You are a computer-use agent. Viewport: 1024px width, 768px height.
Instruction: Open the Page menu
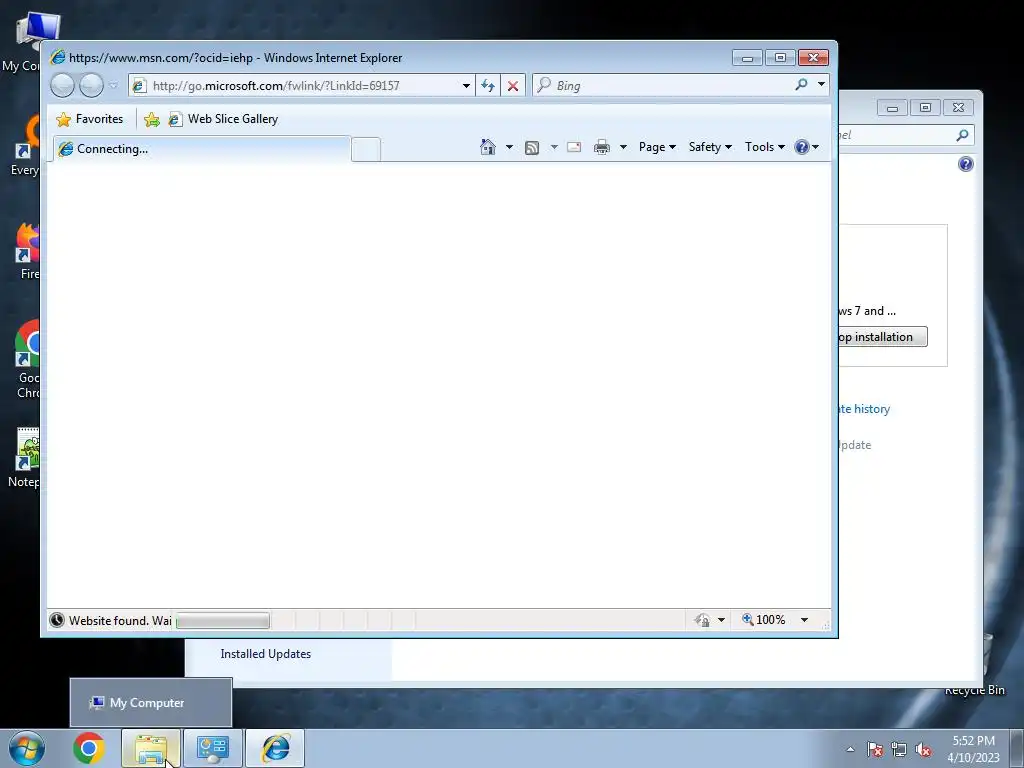click(657, 147)
